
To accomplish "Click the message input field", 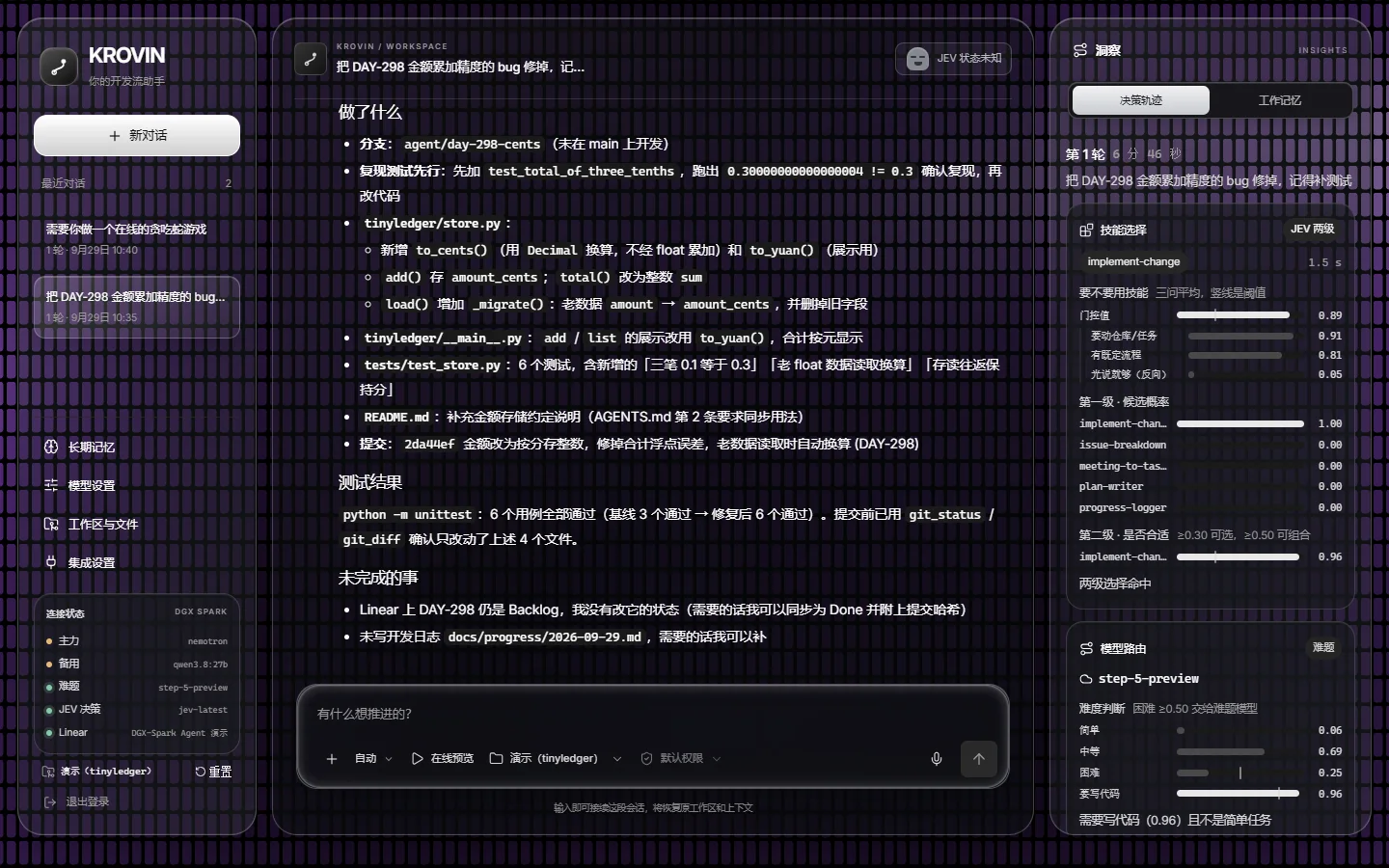I will tap(652, 715).
